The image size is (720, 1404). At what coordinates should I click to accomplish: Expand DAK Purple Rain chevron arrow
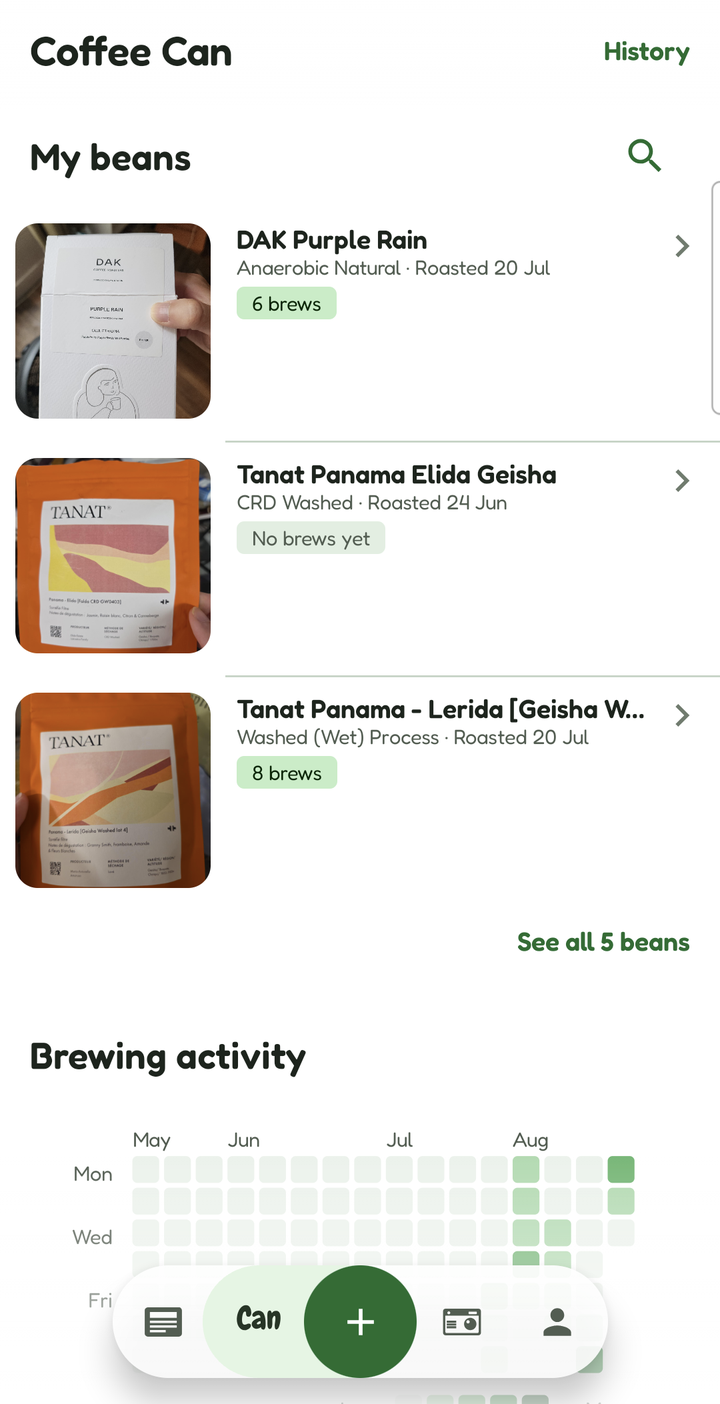pos(682,246)
